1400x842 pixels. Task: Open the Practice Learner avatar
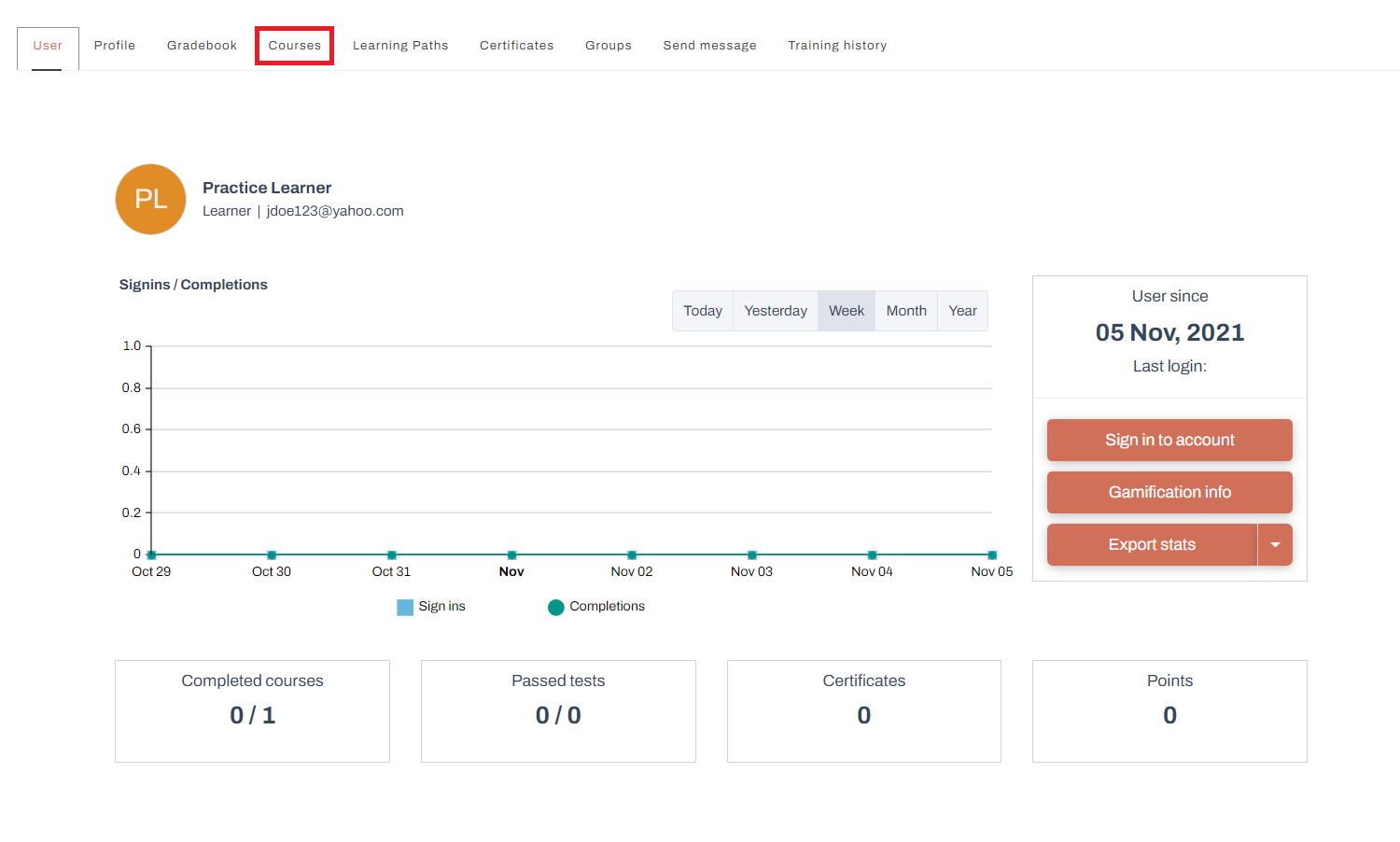(150, 199)
